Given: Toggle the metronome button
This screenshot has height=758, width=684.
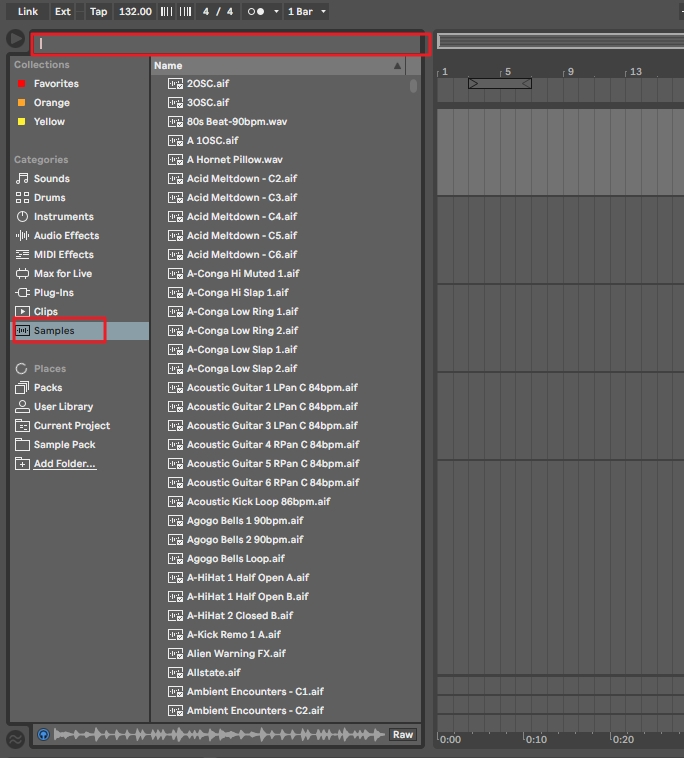Looking at the screenshot, I should click(x=256, y=12).
